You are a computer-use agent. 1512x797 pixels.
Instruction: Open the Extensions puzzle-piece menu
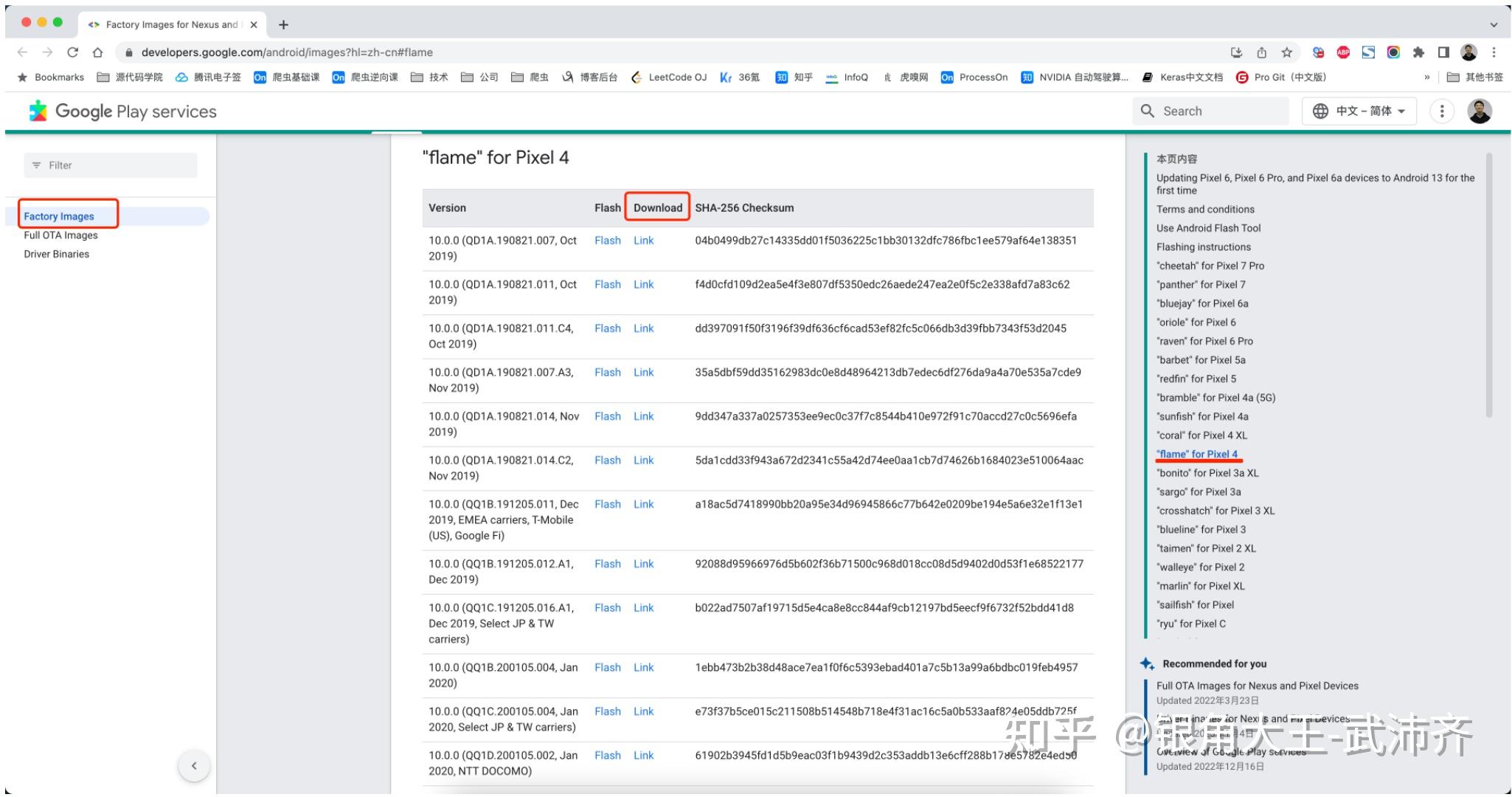[1418, 52]
